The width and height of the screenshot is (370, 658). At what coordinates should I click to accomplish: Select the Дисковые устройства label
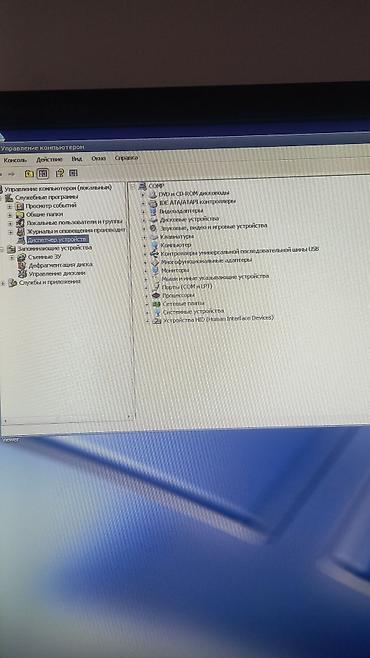[189, 219]
